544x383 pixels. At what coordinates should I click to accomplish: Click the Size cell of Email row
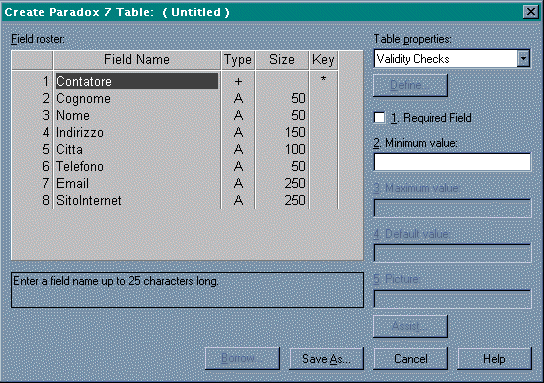click(282, 184)
